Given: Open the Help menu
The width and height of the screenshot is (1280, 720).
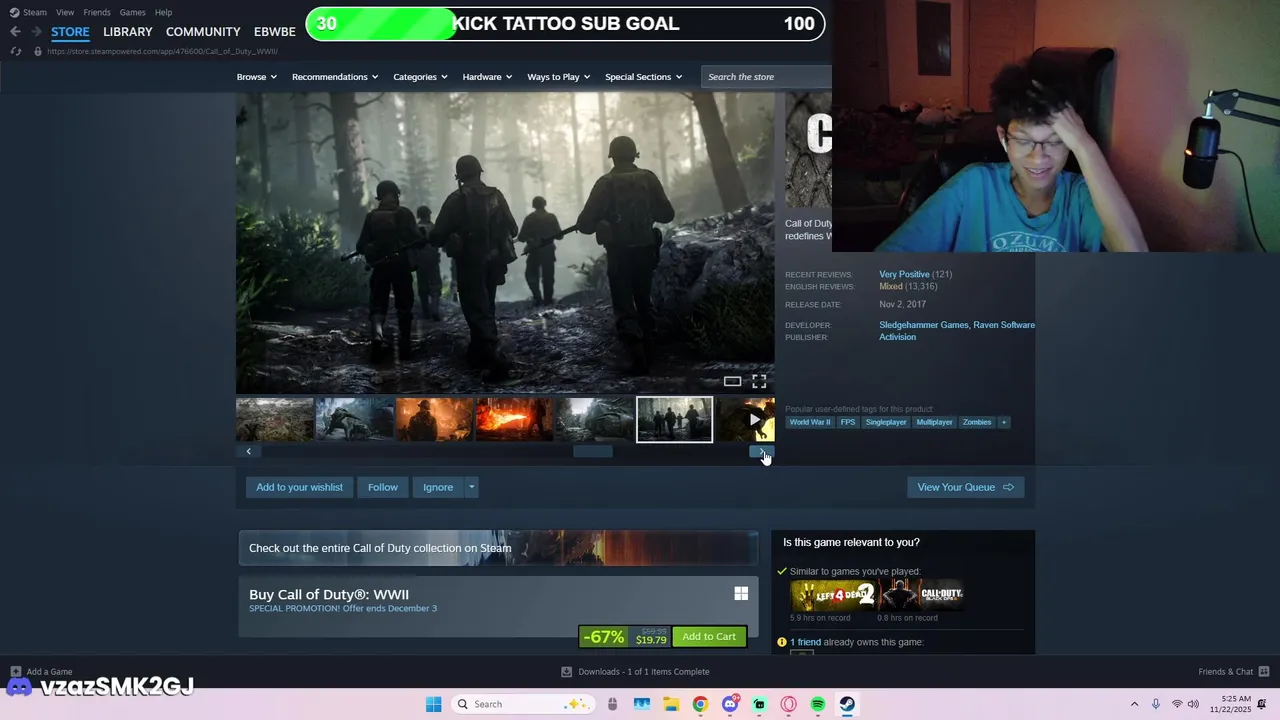Looking at the screenshot, I should 163,12.
